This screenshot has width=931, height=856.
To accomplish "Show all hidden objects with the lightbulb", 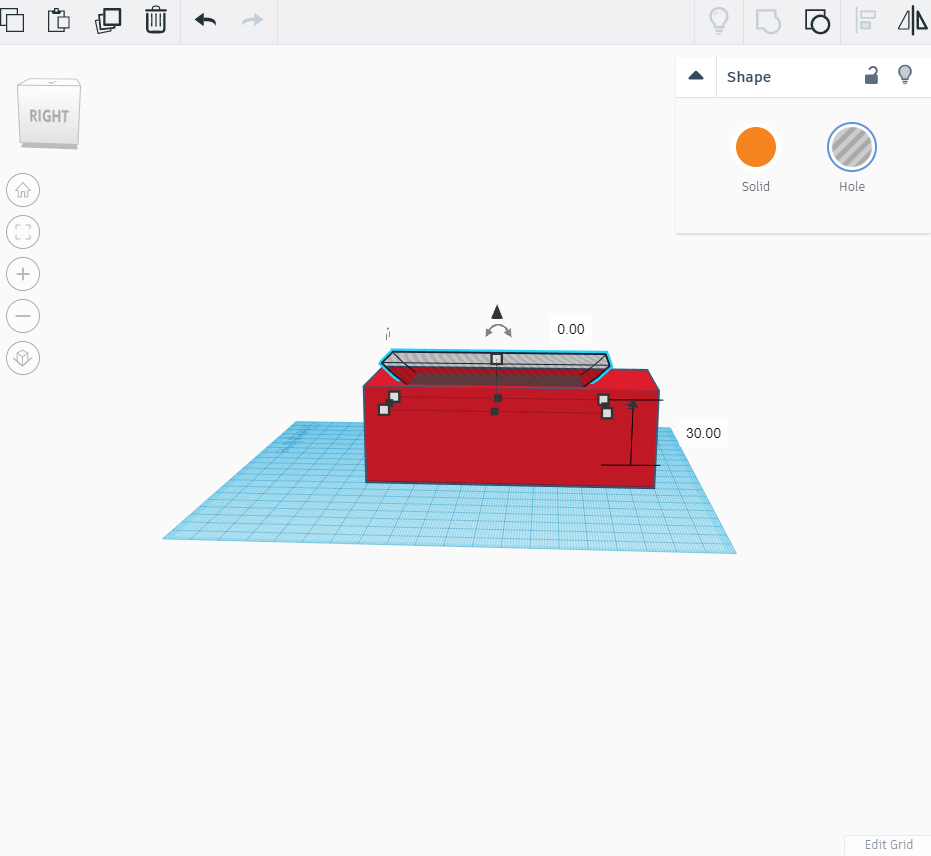I will [718, 21].
